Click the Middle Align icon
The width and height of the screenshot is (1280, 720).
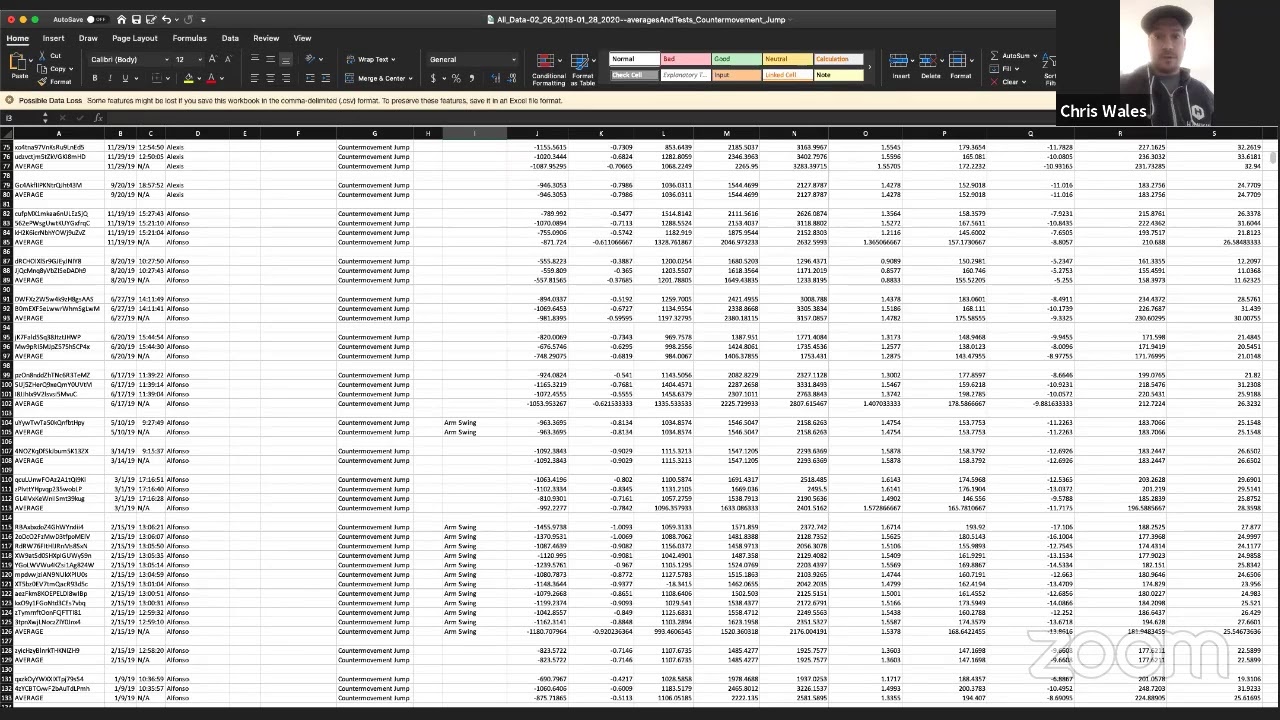coord(270,59)
